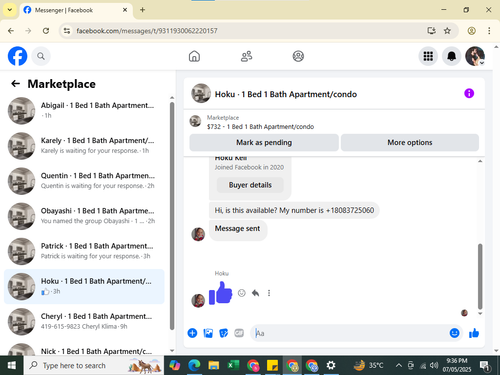Open the Groups icon in top bar
The height and width of the screenshot is (375, 500).
298,56
